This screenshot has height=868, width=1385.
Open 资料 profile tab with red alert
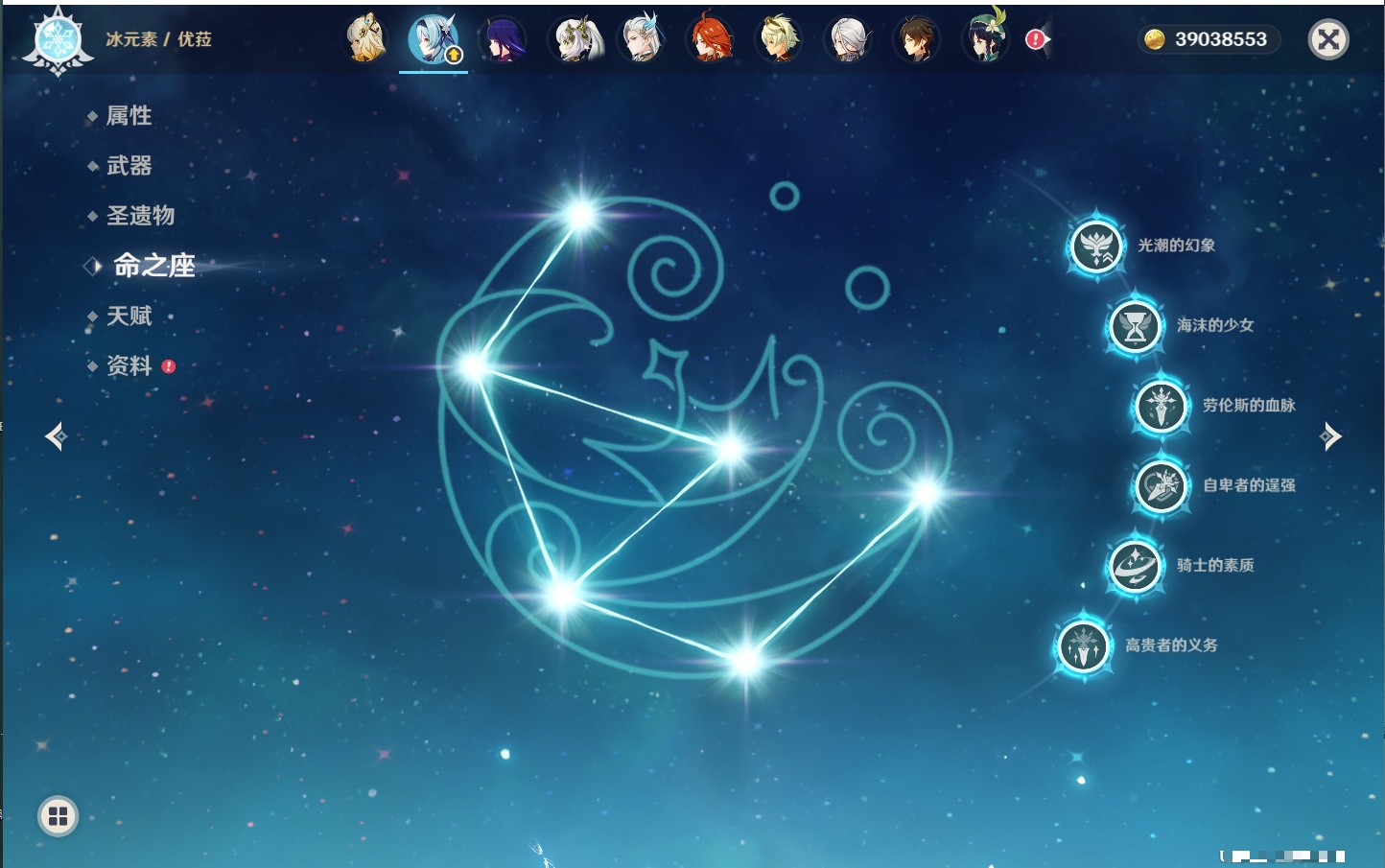point(129,366)
